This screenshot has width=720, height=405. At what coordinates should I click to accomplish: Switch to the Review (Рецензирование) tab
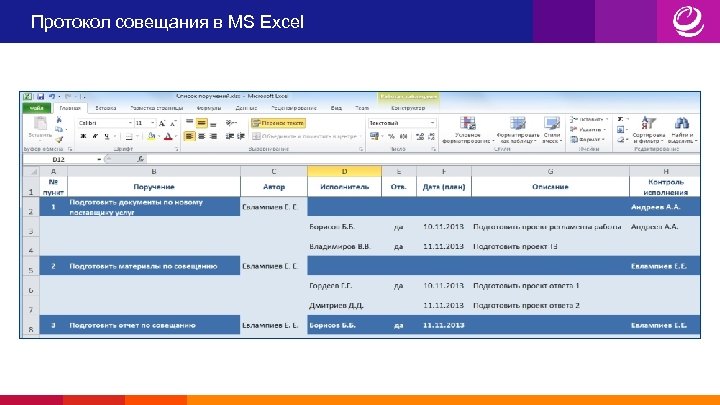pos(293,108)
